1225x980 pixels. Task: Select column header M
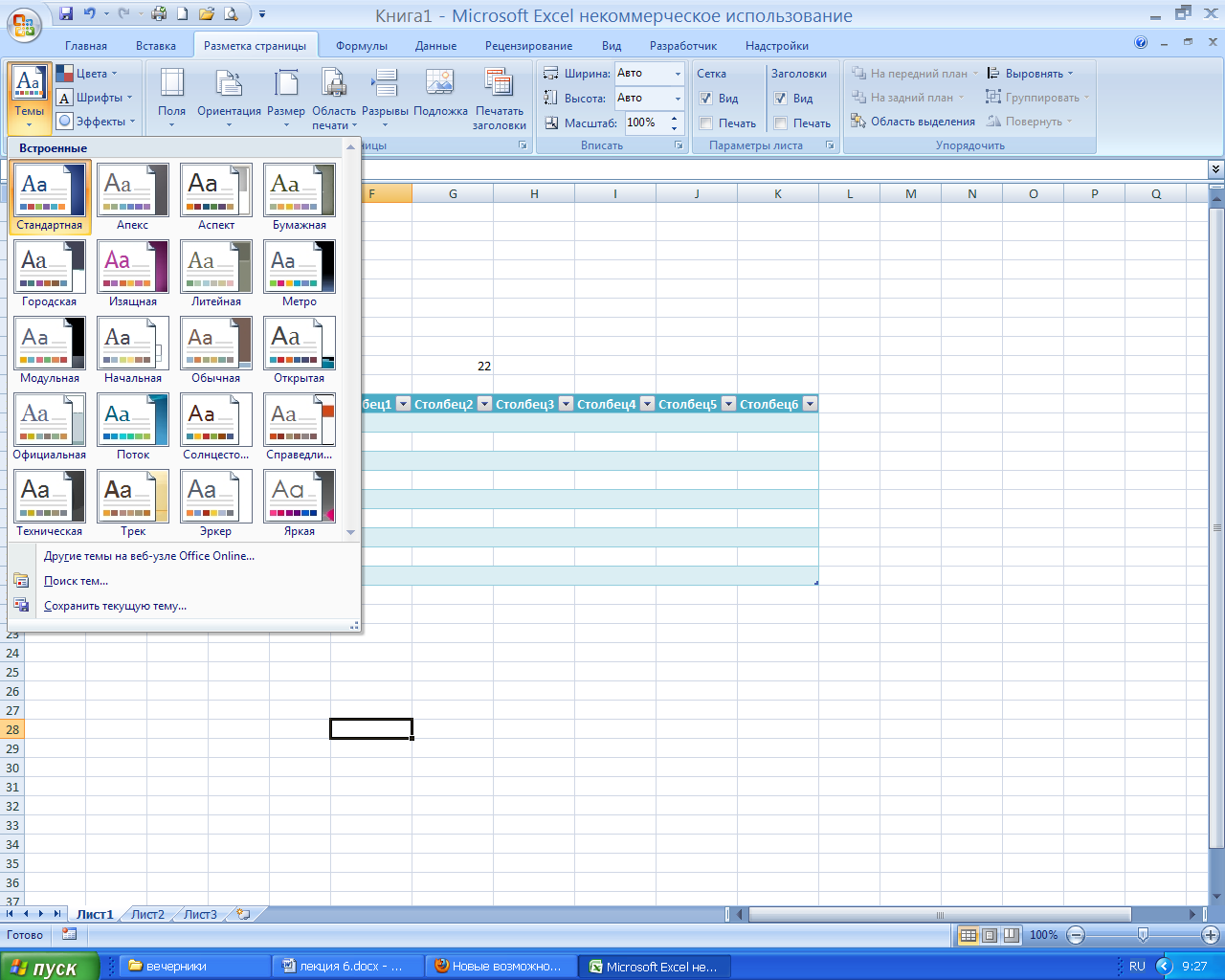pyautogui.click(x=911, y=193)
